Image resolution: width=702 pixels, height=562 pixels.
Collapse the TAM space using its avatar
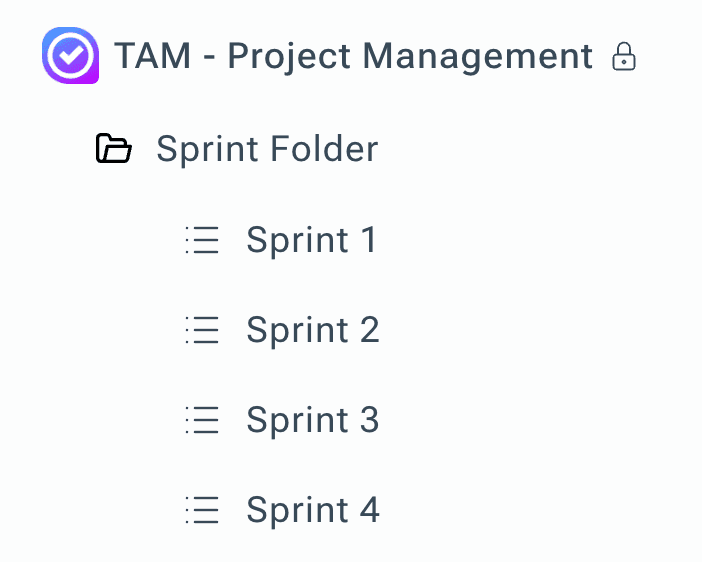pyautogui.click(x=70, y=56)
